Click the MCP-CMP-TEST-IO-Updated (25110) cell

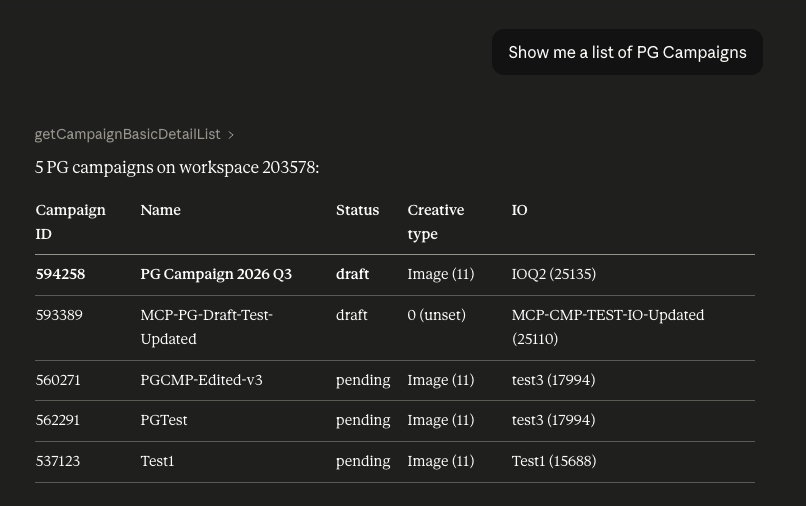tap(608, 327)
